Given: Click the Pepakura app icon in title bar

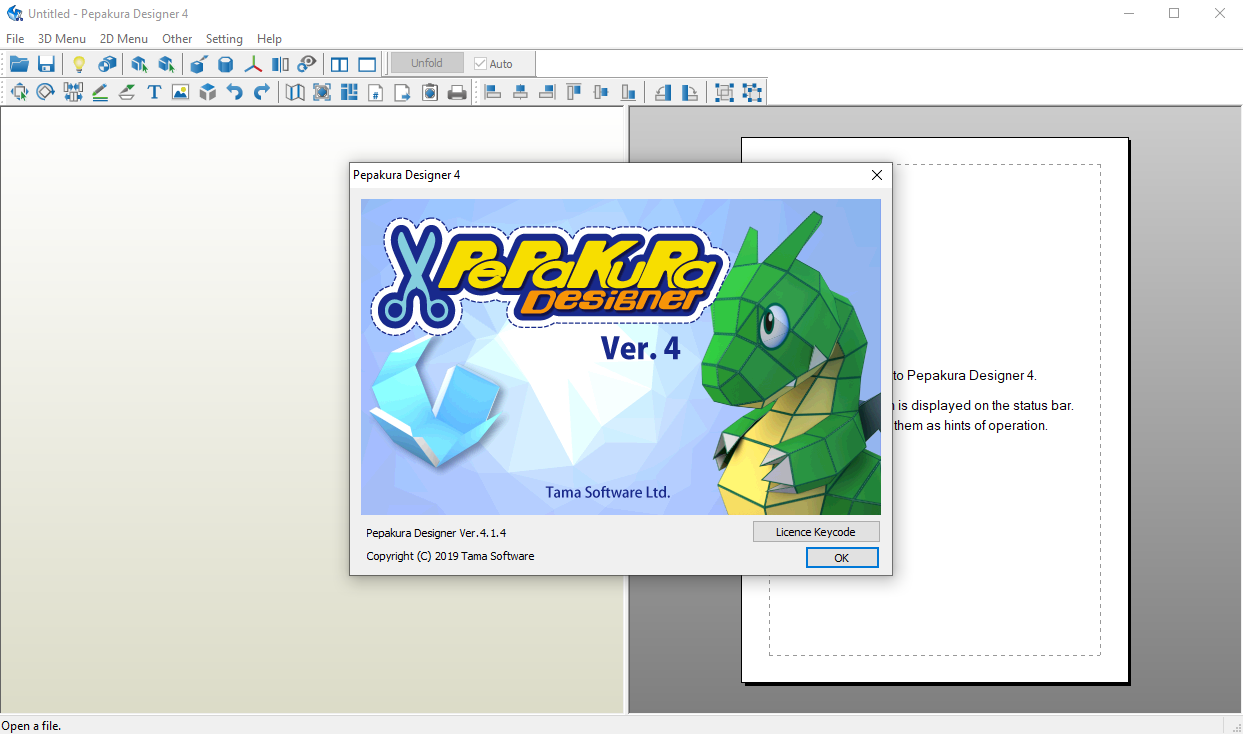Looking at the screenshot, I should [14, 13].
